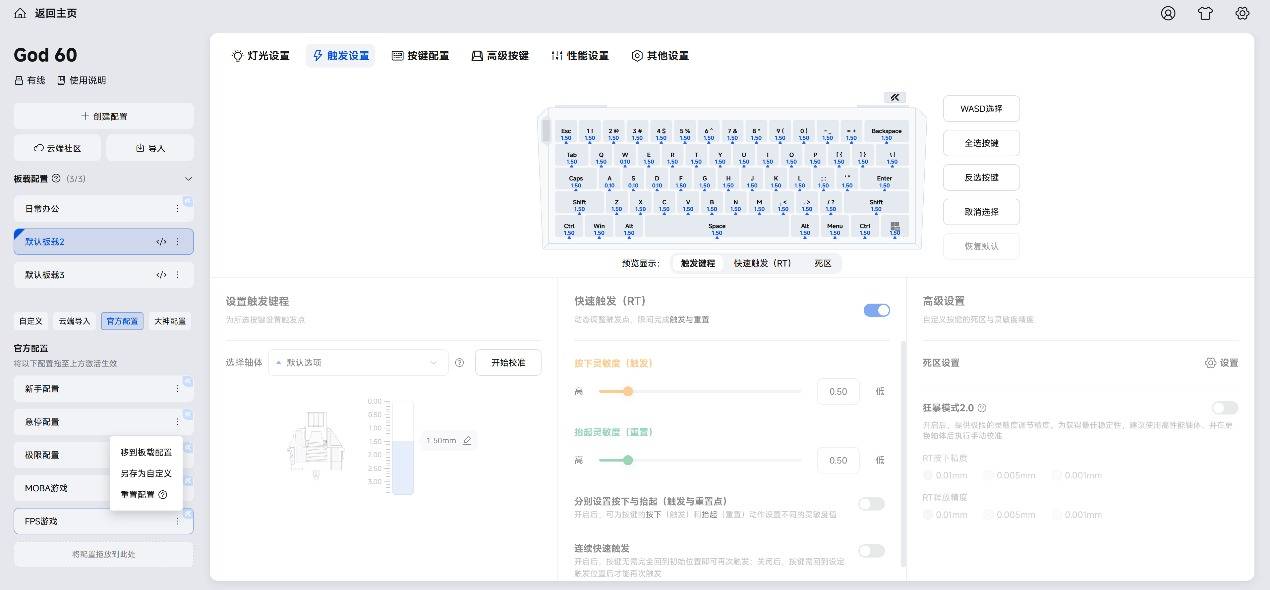Click the WASD选择 button

(x=981, y=108)
